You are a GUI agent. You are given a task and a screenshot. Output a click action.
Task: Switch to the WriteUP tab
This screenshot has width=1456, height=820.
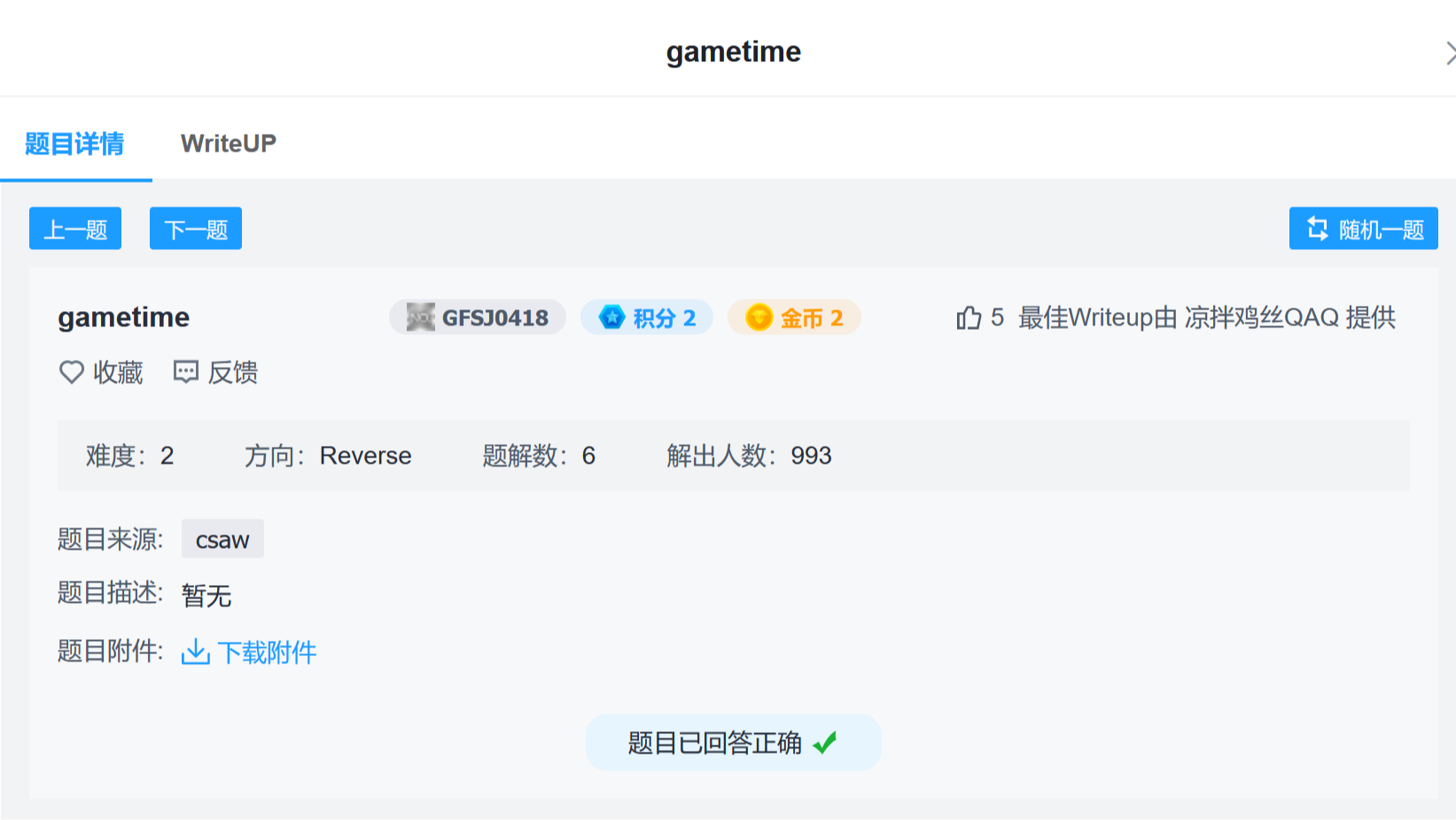[229, 142]
